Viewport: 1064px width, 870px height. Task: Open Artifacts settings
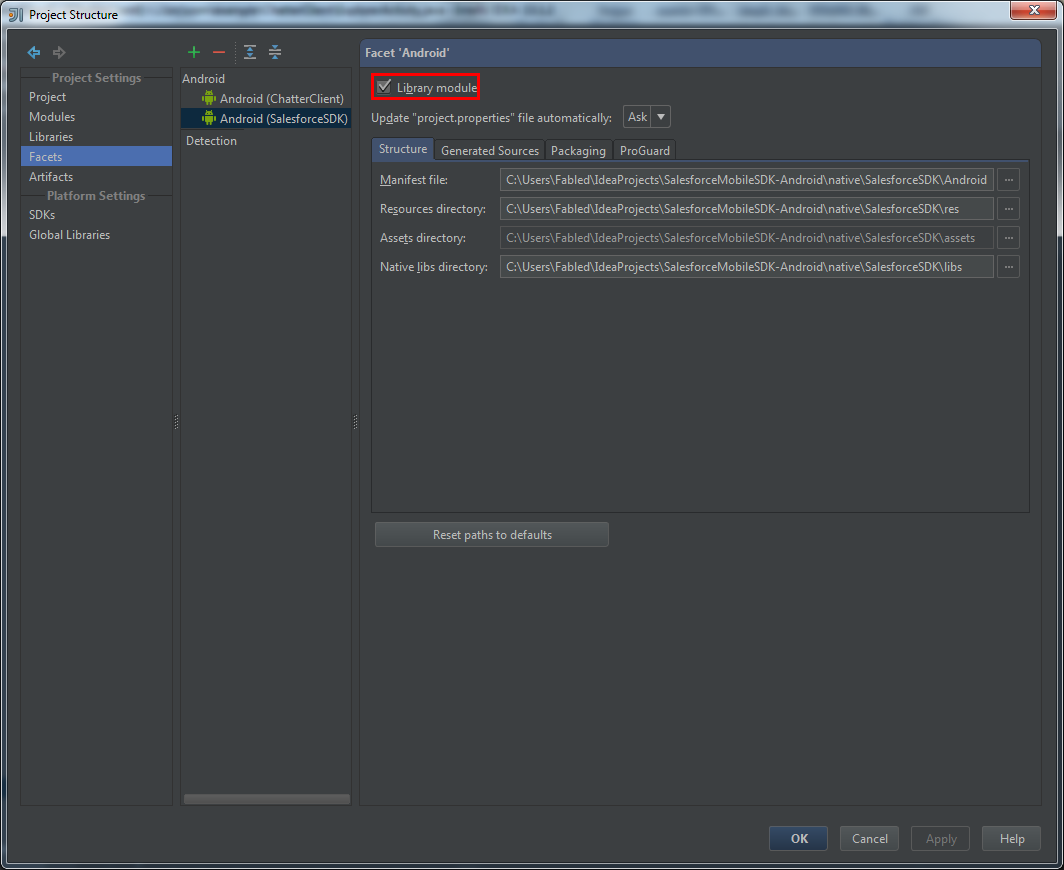96,176
